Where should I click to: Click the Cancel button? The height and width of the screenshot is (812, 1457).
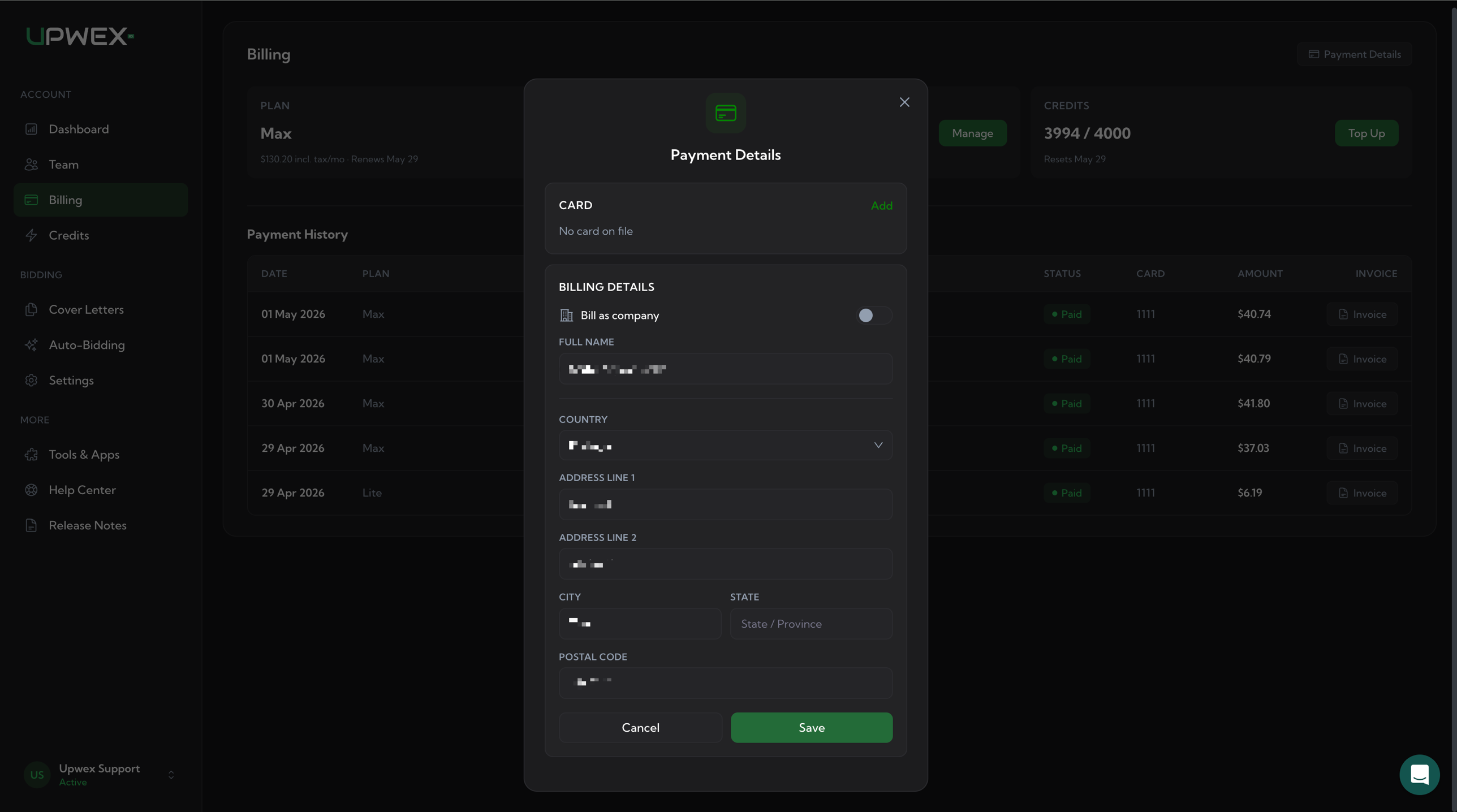640,728
